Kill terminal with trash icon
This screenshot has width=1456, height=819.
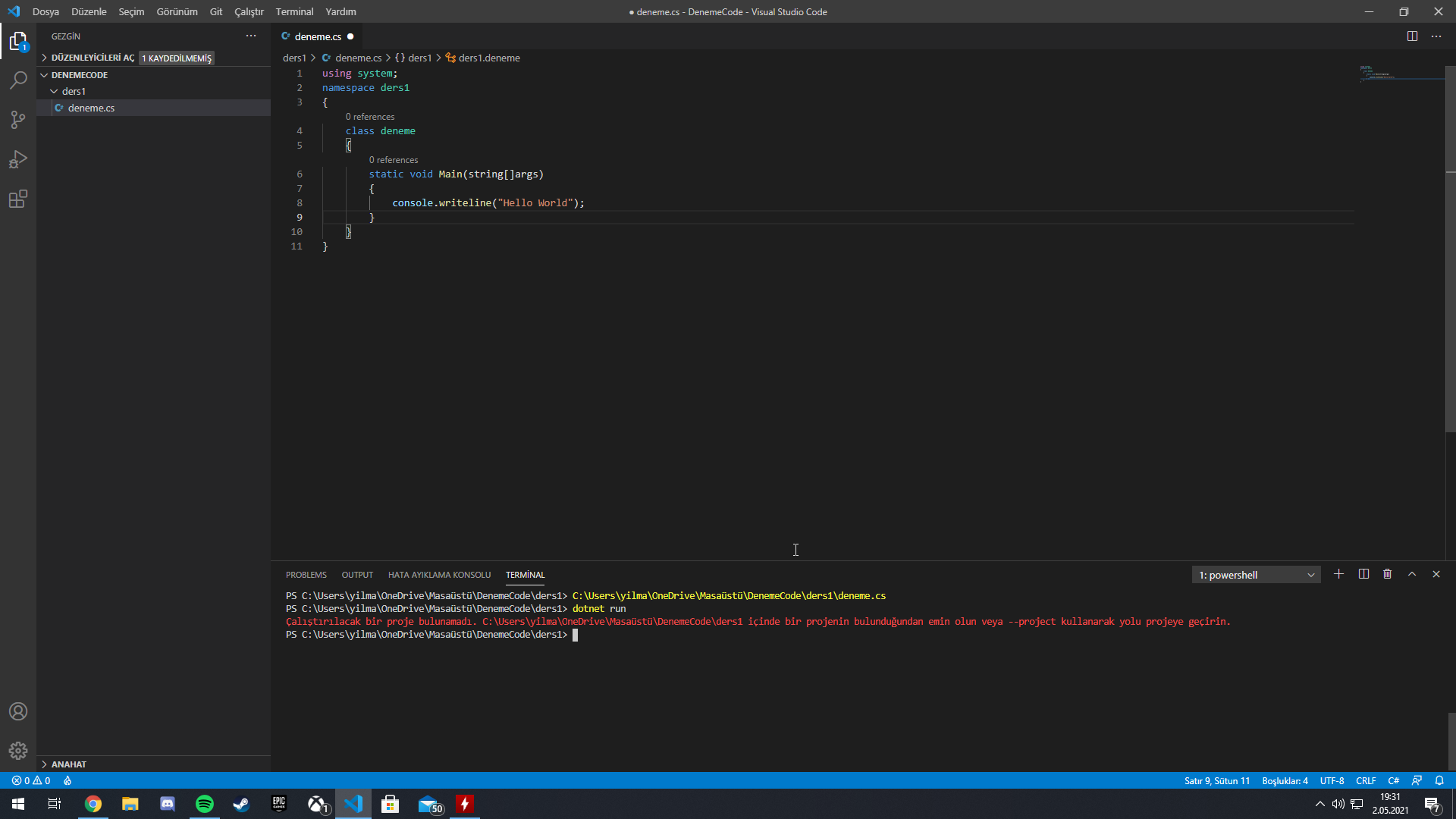pyautogui.click(x=1387, y=574)
